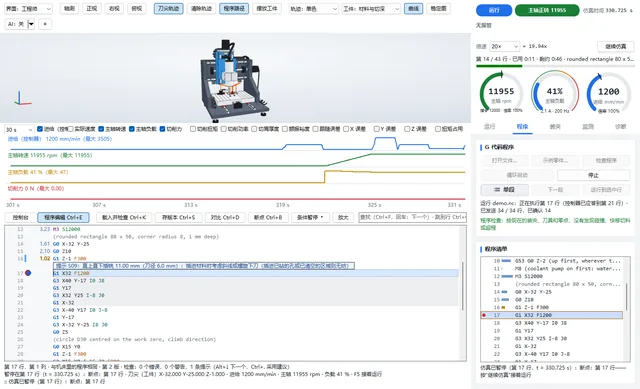Image resolution: width=640 pixels, height=389 pixels.
Task: Toggle the 刀尖轨迹 button
Action: click(x=169, y=9)
